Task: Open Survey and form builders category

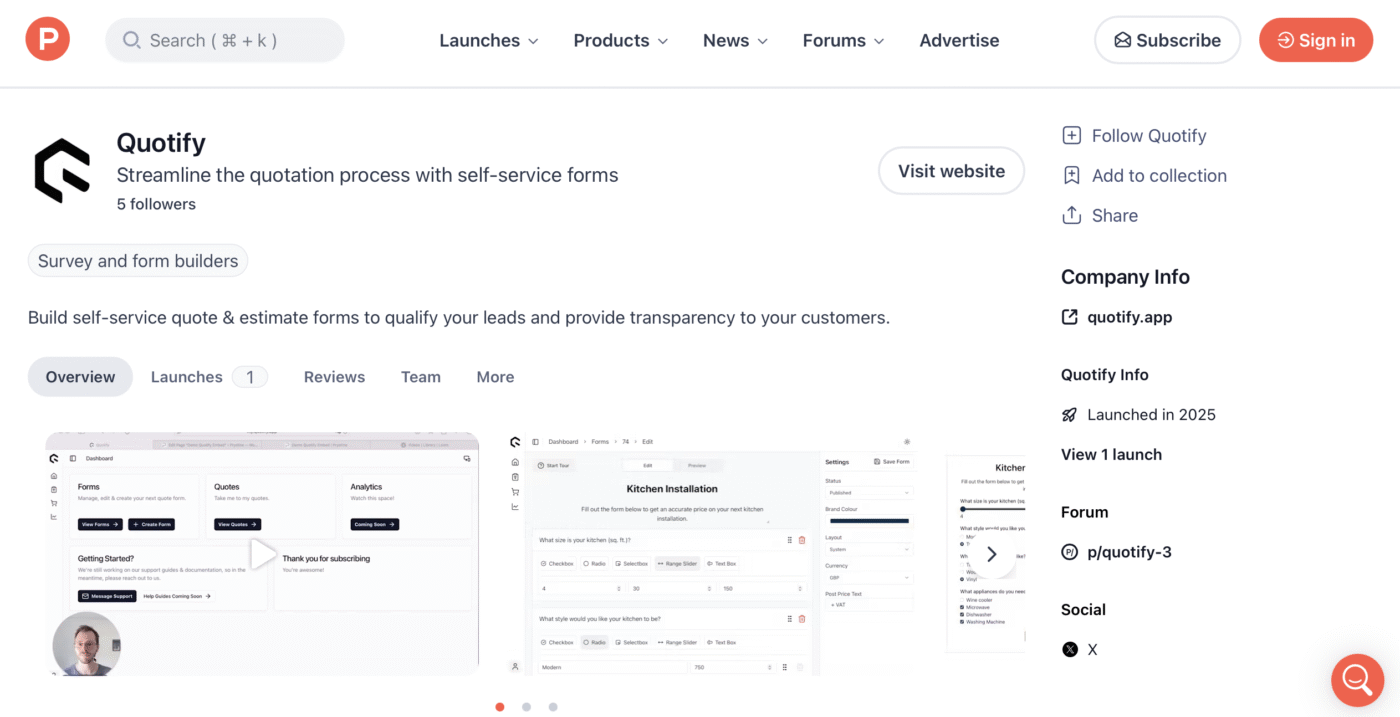Action: (x=138, y=261)
